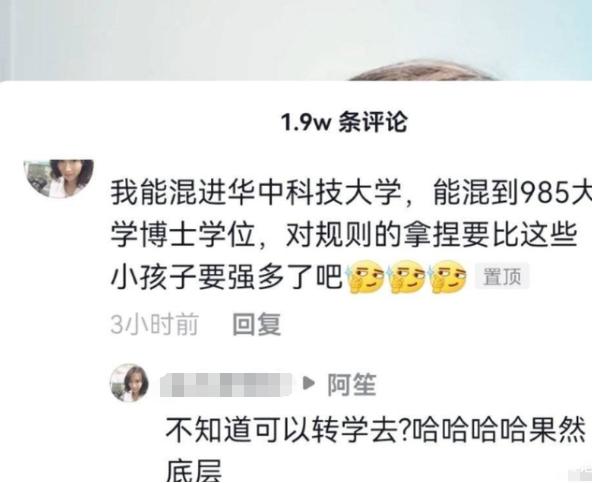Click the 回复 reply button
Screen dimensions: 604x483
[257, 324]
